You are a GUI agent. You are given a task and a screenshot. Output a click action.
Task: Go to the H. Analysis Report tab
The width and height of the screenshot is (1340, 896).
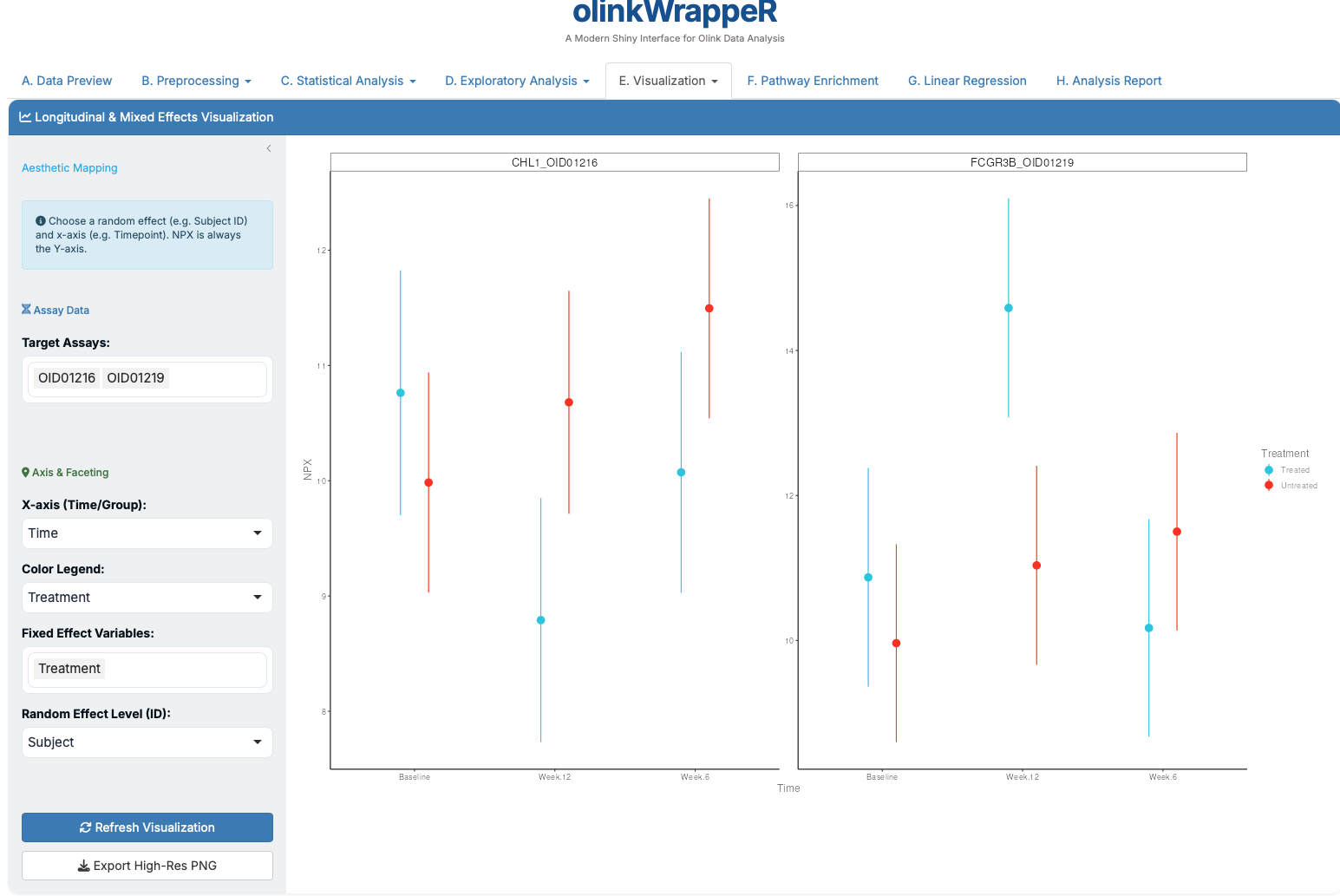pyautogui.click(x=1108, y=81)
